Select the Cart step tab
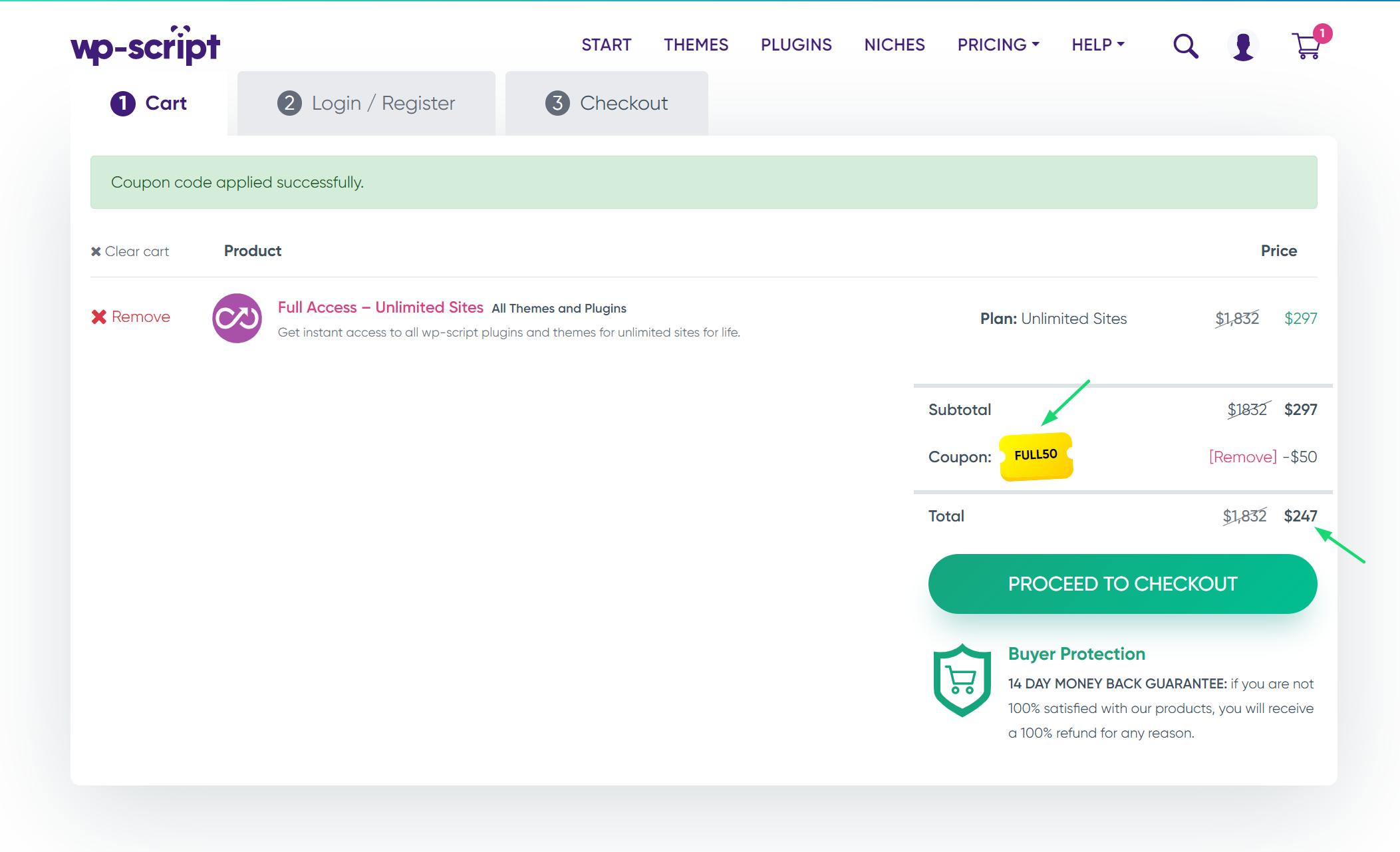1400x852 pixels. [149, 103]
